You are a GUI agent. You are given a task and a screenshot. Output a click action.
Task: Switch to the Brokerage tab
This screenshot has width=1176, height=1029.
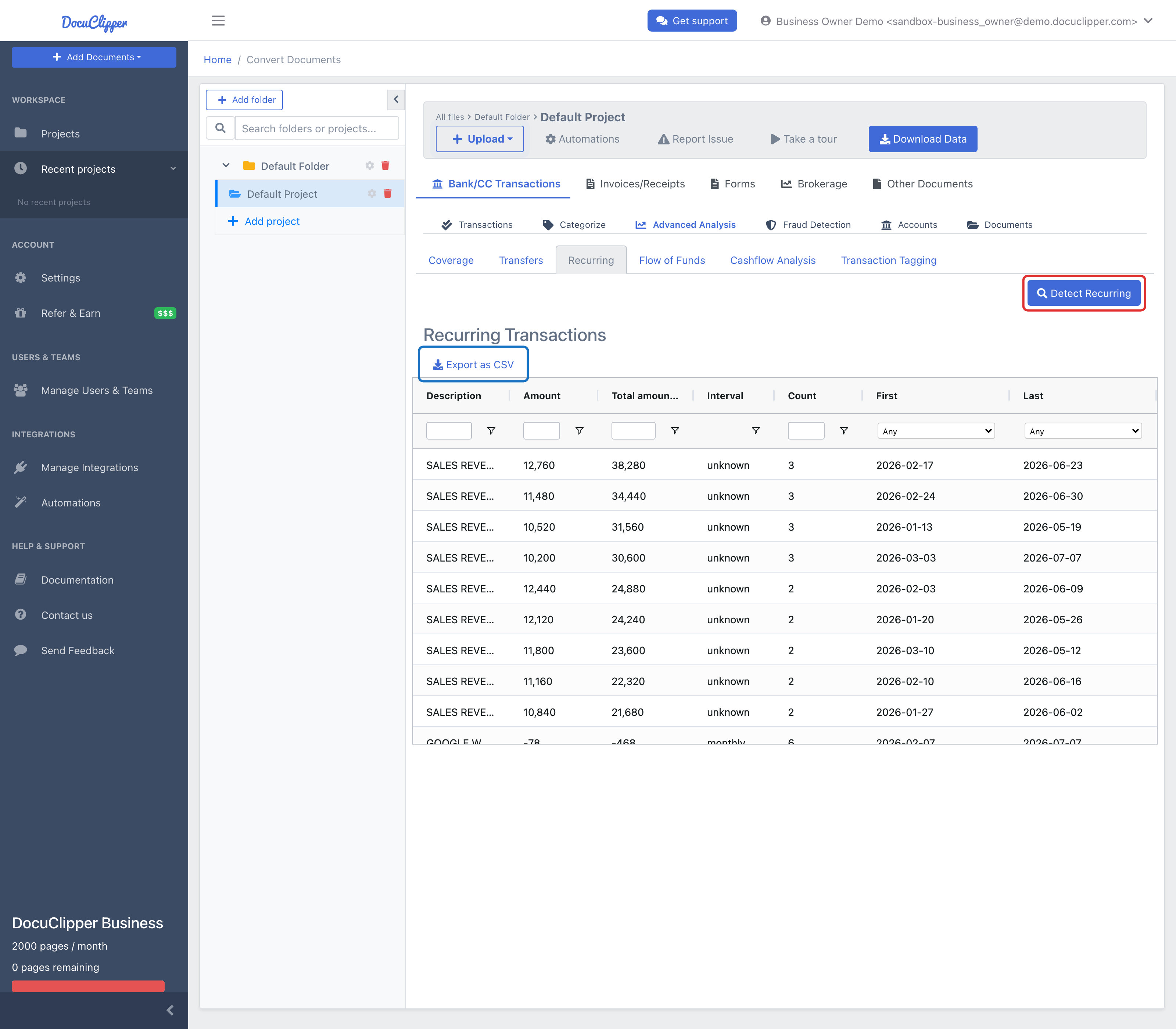[814, 184]
